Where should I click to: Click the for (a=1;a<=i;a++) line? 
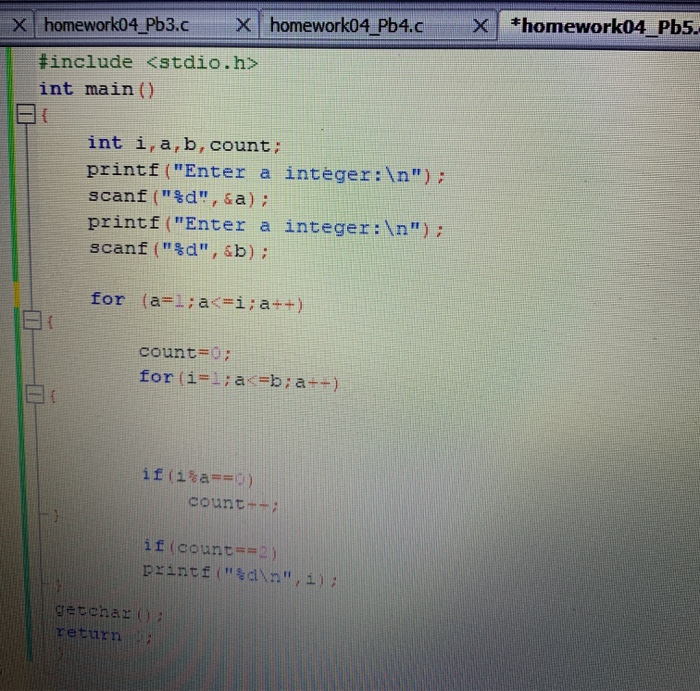point(197,301)
